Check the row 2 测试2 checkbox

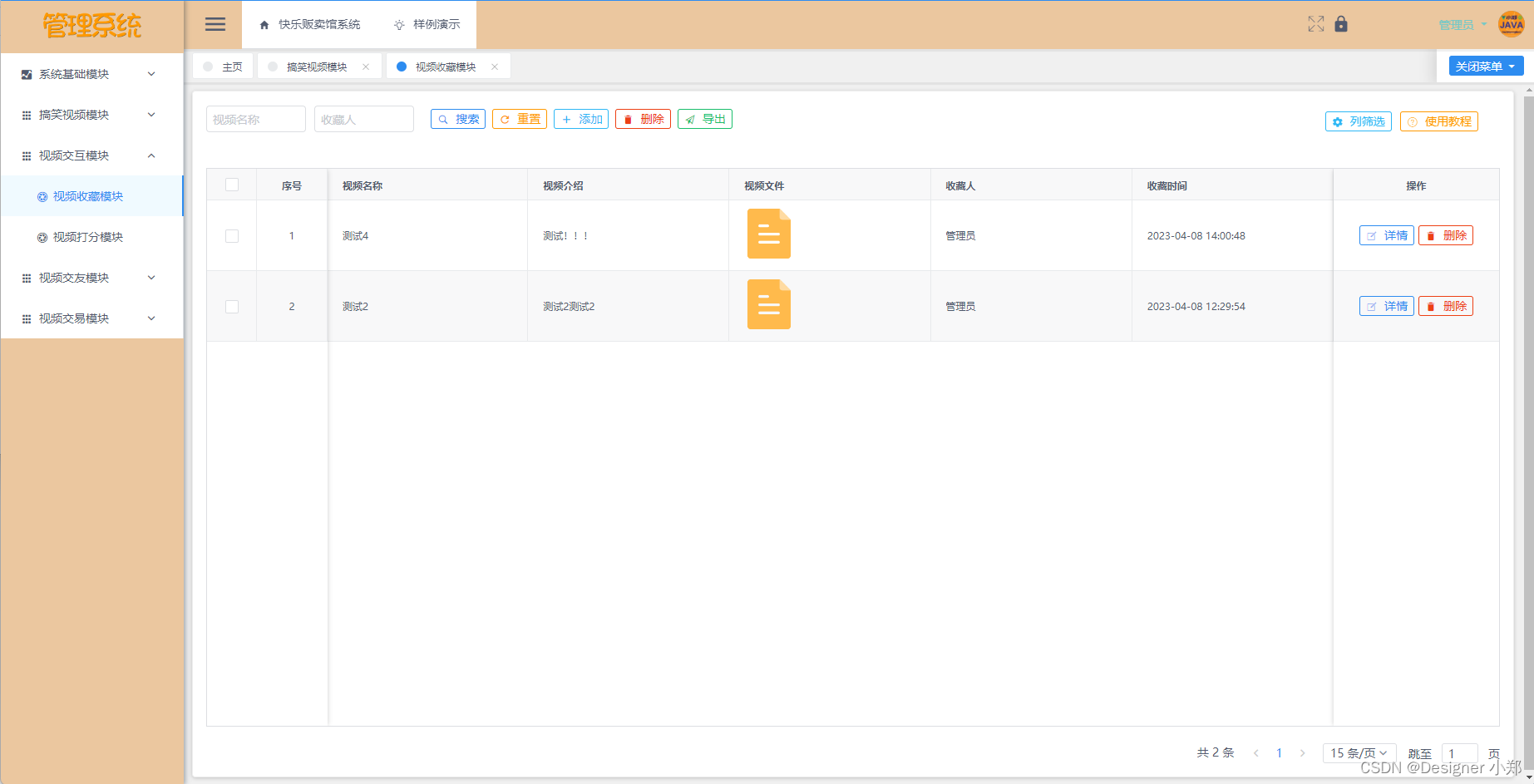point(232,307)
